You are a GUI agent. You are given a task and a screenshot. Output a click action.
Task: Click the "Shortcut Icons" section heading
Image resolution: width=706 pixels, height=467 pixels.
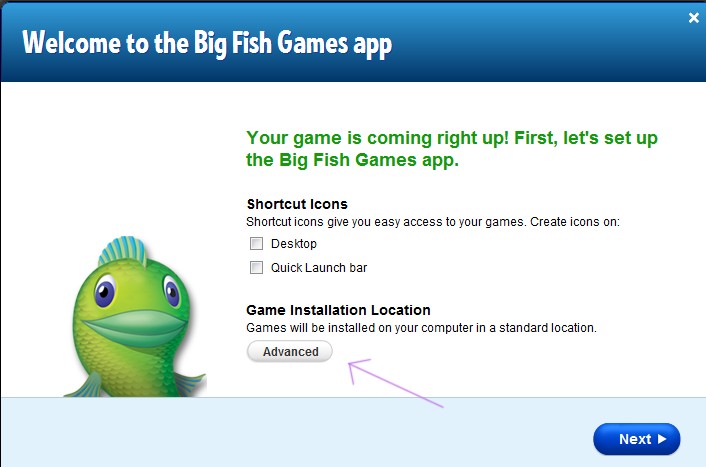(x=297, y=204)
